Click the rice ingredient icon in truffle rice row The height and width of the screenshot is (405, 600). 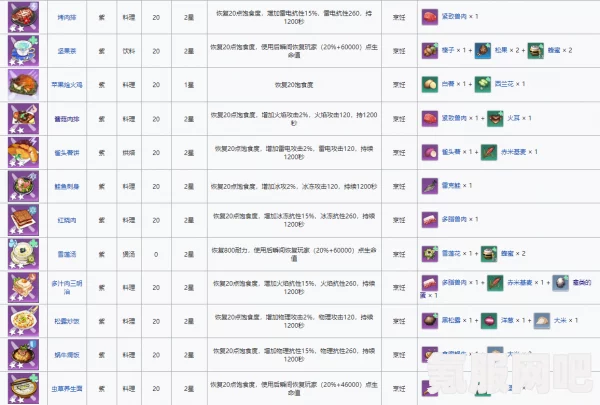click(x=541, y=320)
